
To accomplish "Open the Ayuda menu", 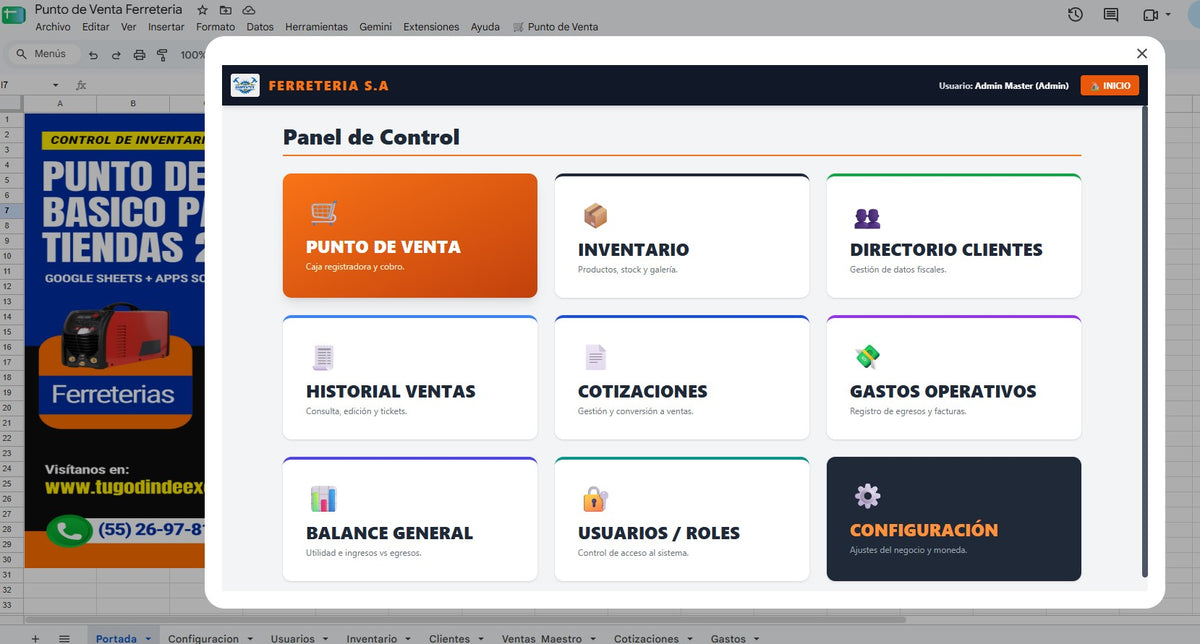I will pos(485,27).
